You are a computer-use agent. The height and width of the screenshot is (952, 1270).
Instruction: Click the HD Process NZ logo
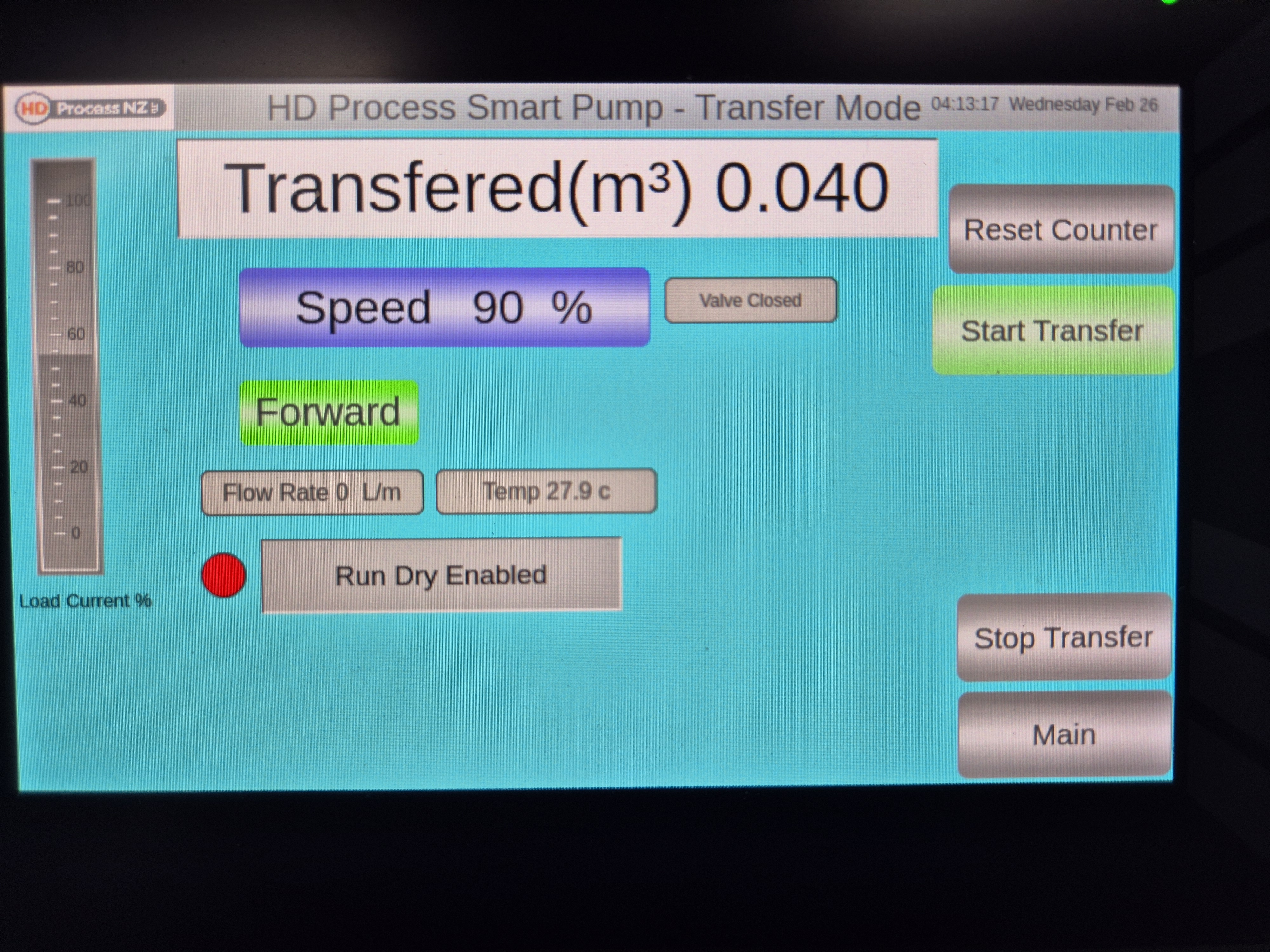pyautogui.click(x=91, y=108)
